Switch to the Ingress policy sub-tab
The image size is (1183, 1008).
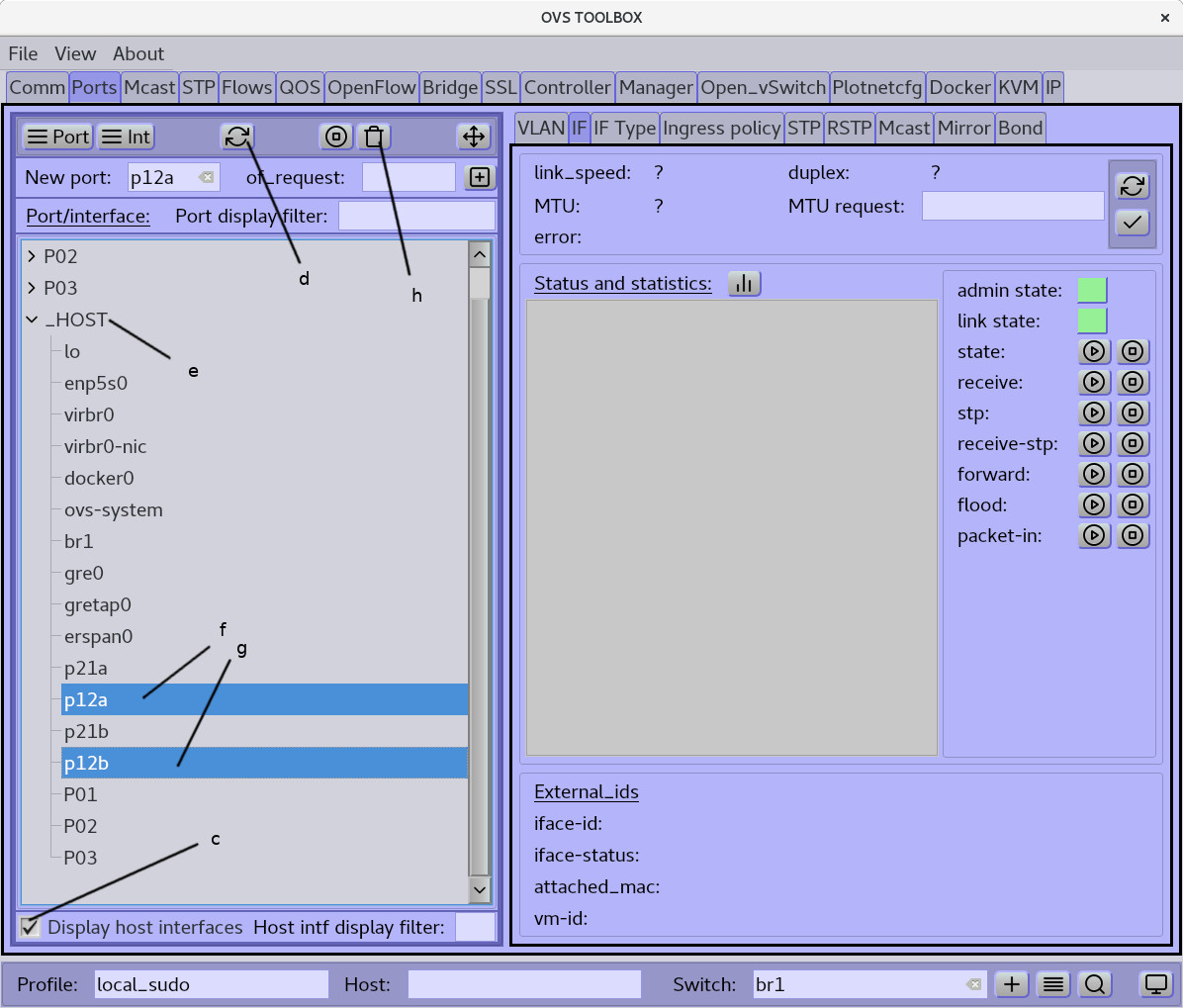point(721,129)
